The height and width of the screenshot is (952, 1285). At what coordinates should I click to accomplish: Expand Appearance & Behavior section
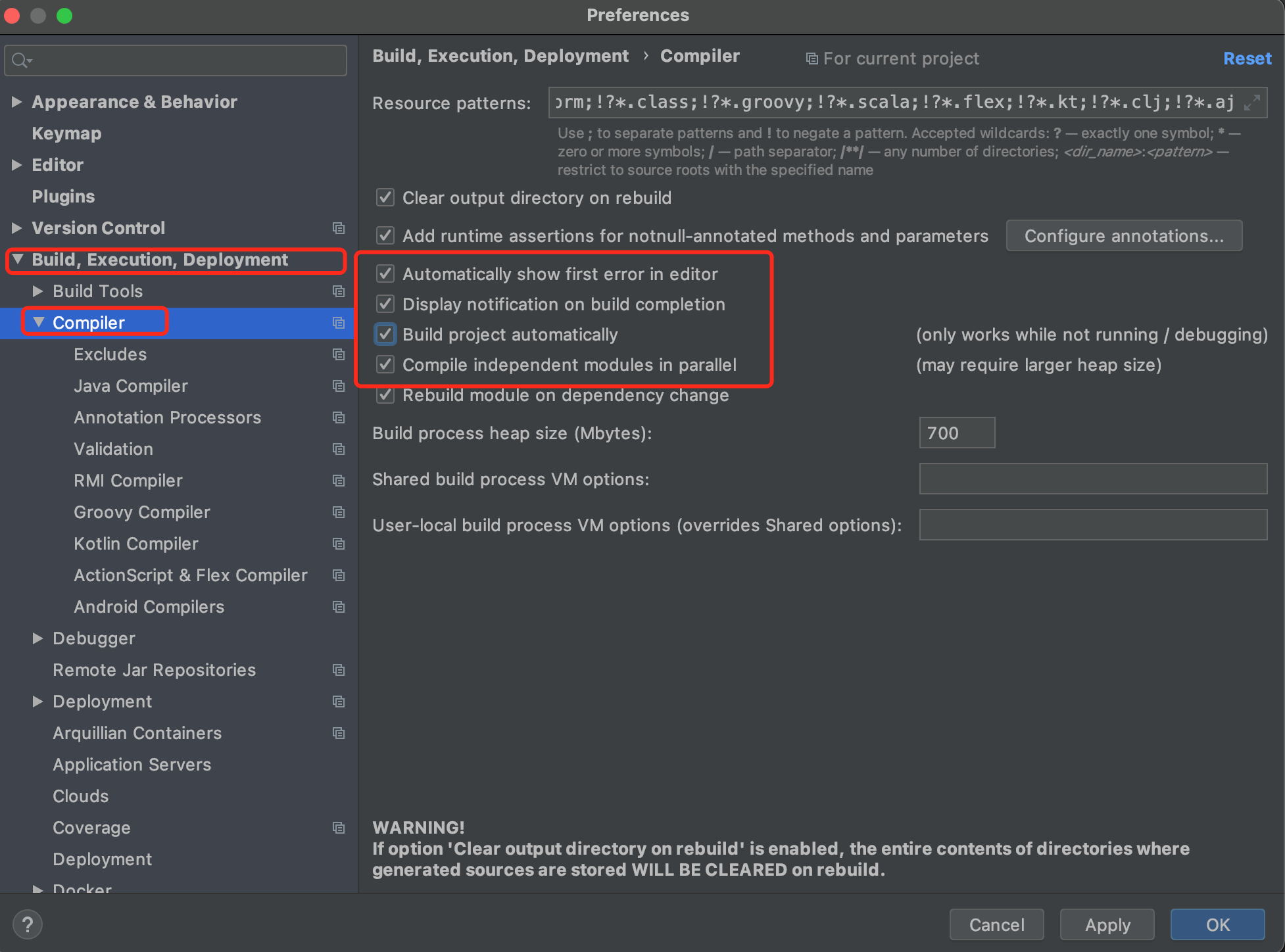tap(17, 102)
